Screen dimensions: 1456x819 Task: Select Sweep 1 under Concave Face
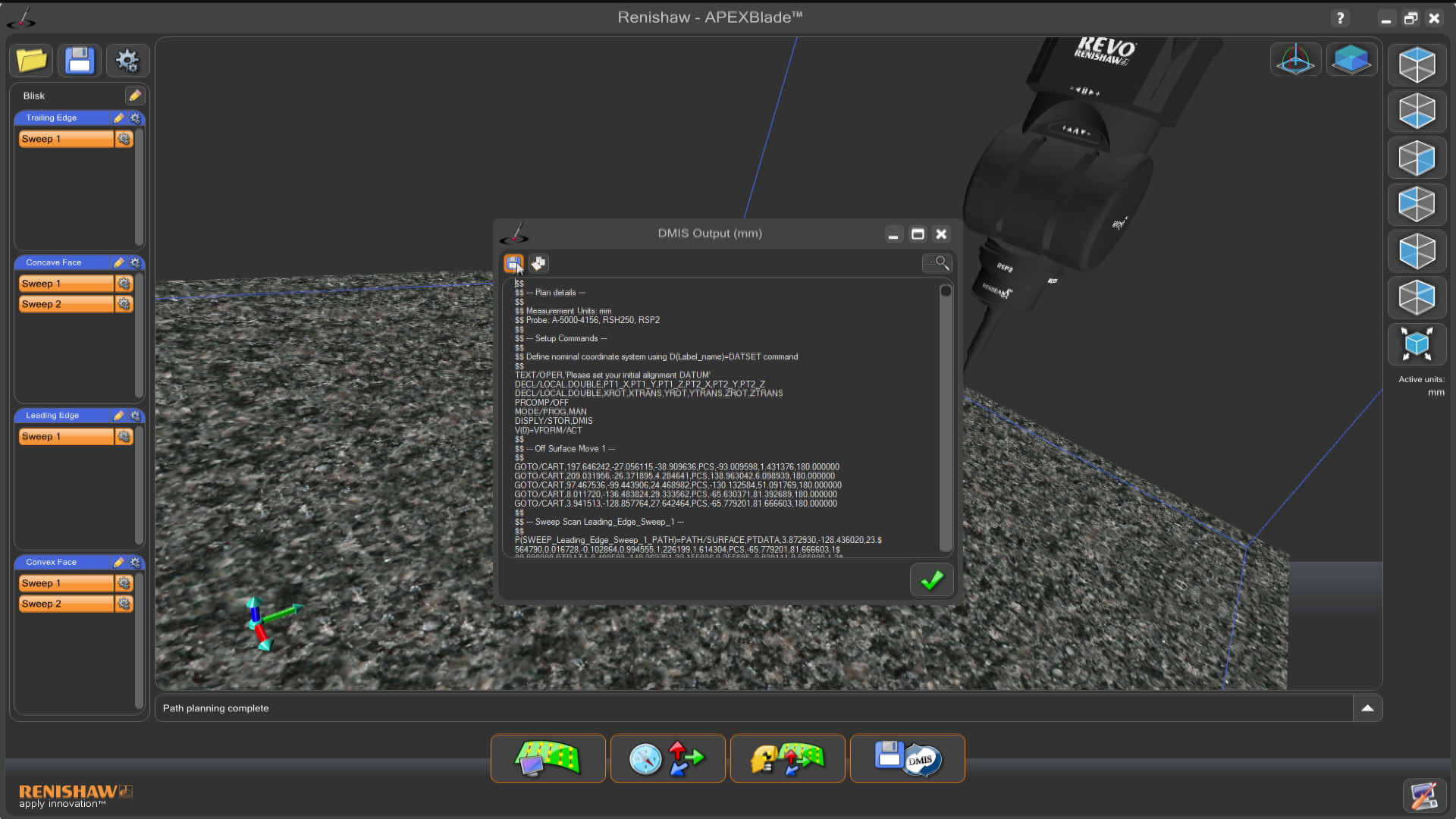(66, 284)
